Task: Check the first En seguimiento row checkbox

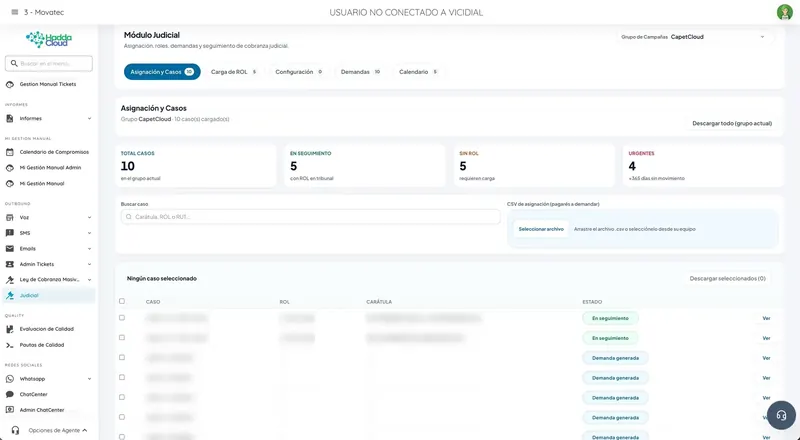Action: pos(122,317)
